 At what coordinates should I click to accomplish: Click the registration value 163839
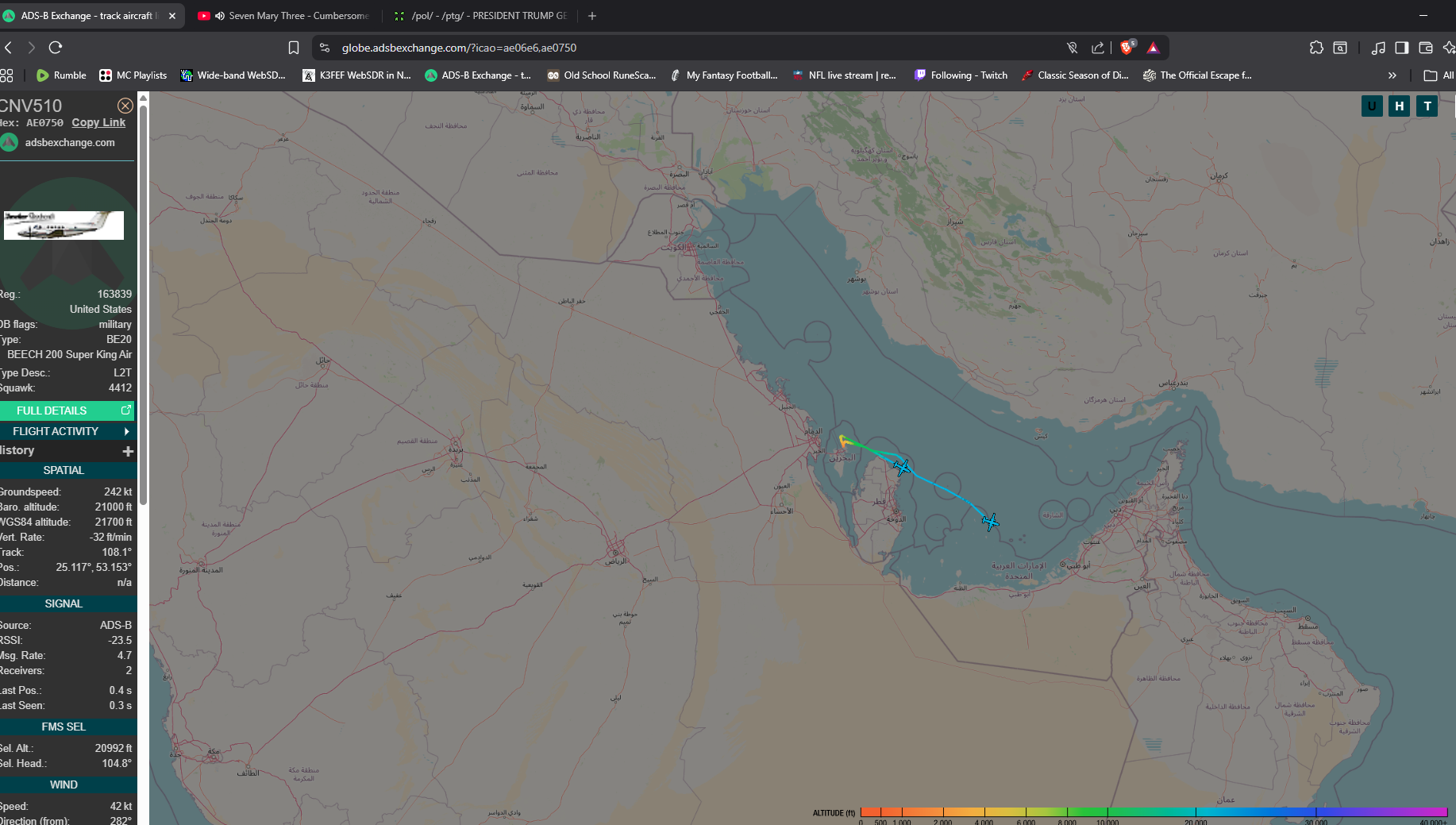(114, 294)
